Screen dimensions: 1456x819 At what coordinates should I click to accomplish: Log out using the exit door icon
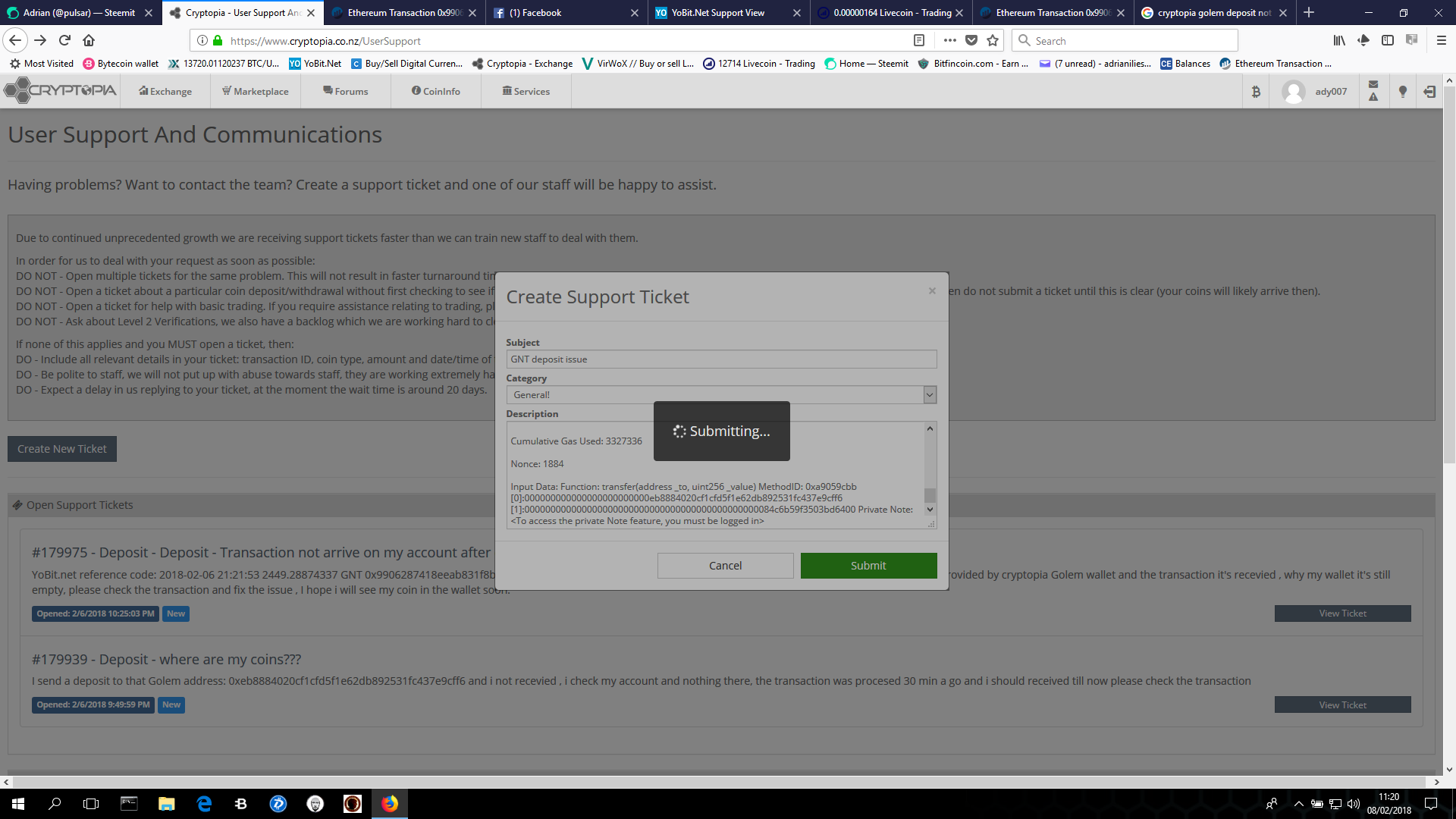[1429, 91]
